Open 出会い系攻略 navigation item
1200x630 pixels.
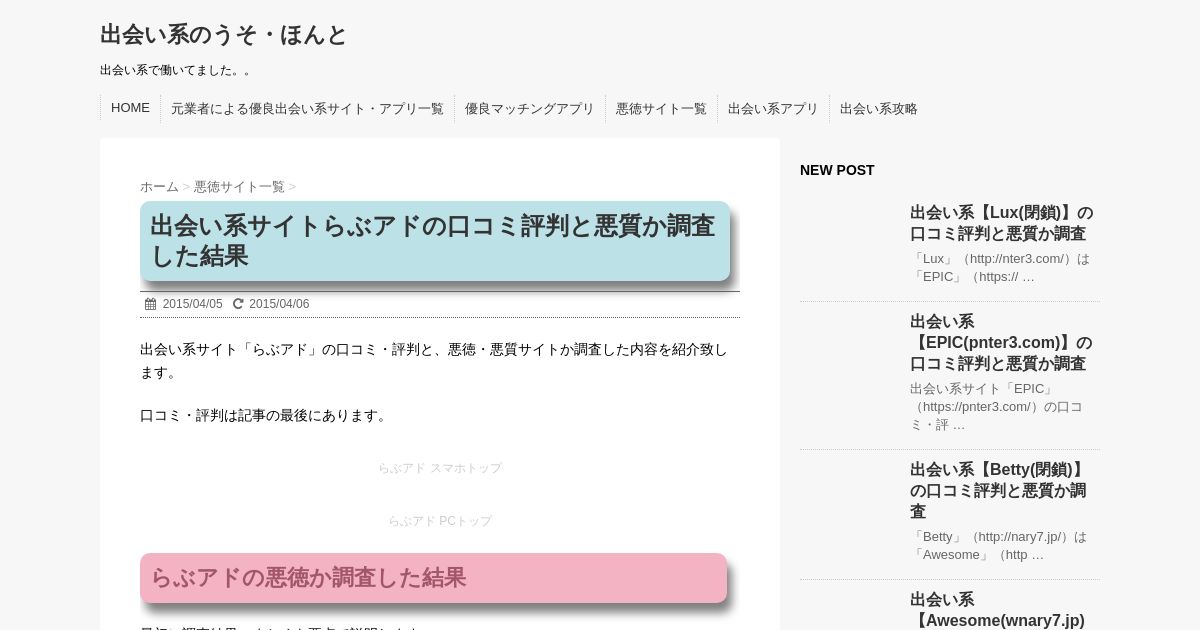pos(878,109)
